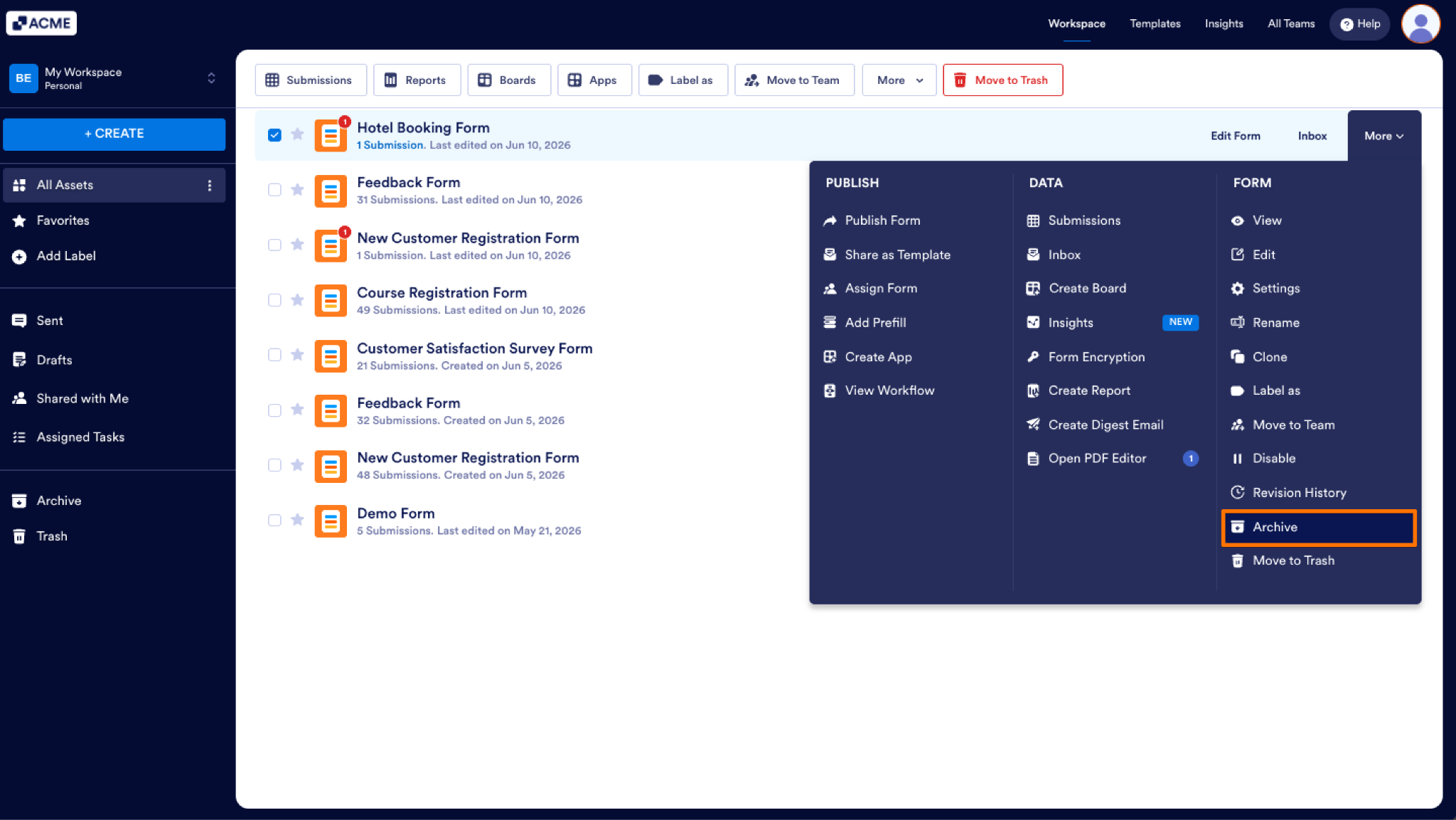Switch to the Insights tab in header
1456x820 pixels.
(1224, 23)
